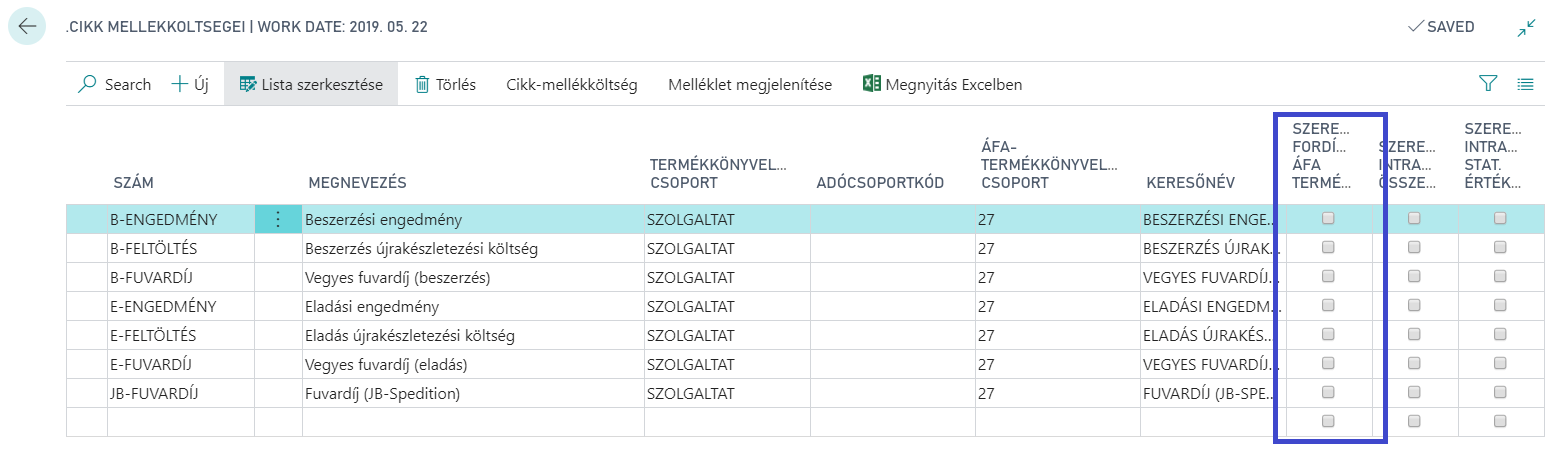Open Melléklet megjelenítése action
Screen dimensions: 1555x449
750,85
